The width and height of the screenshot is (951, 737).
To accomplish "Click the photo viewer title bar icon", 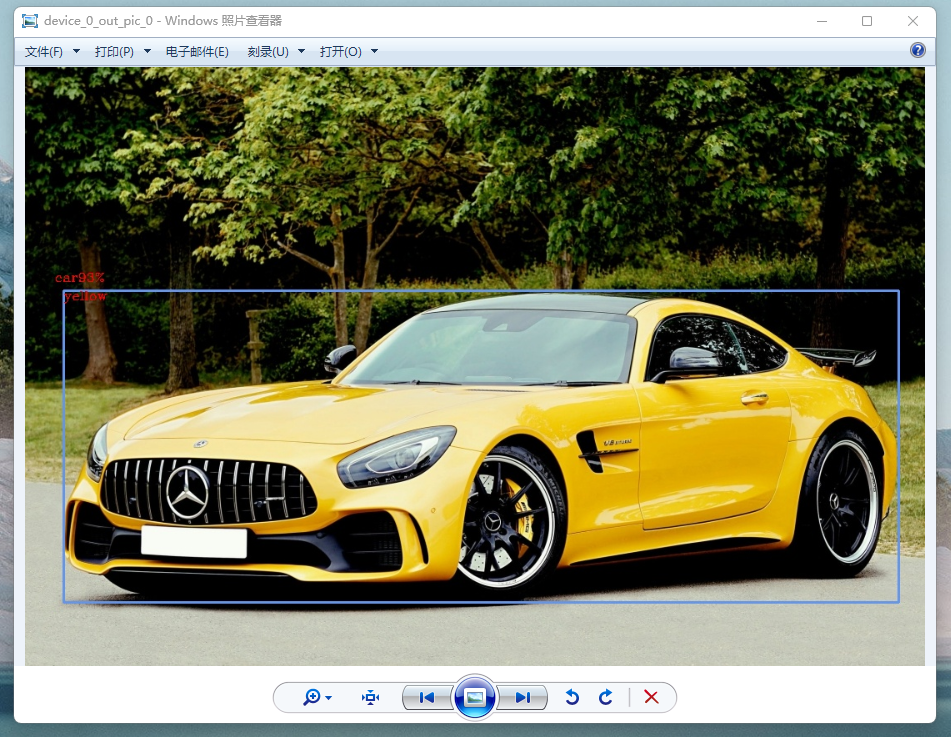I will (x=30, y=21).
